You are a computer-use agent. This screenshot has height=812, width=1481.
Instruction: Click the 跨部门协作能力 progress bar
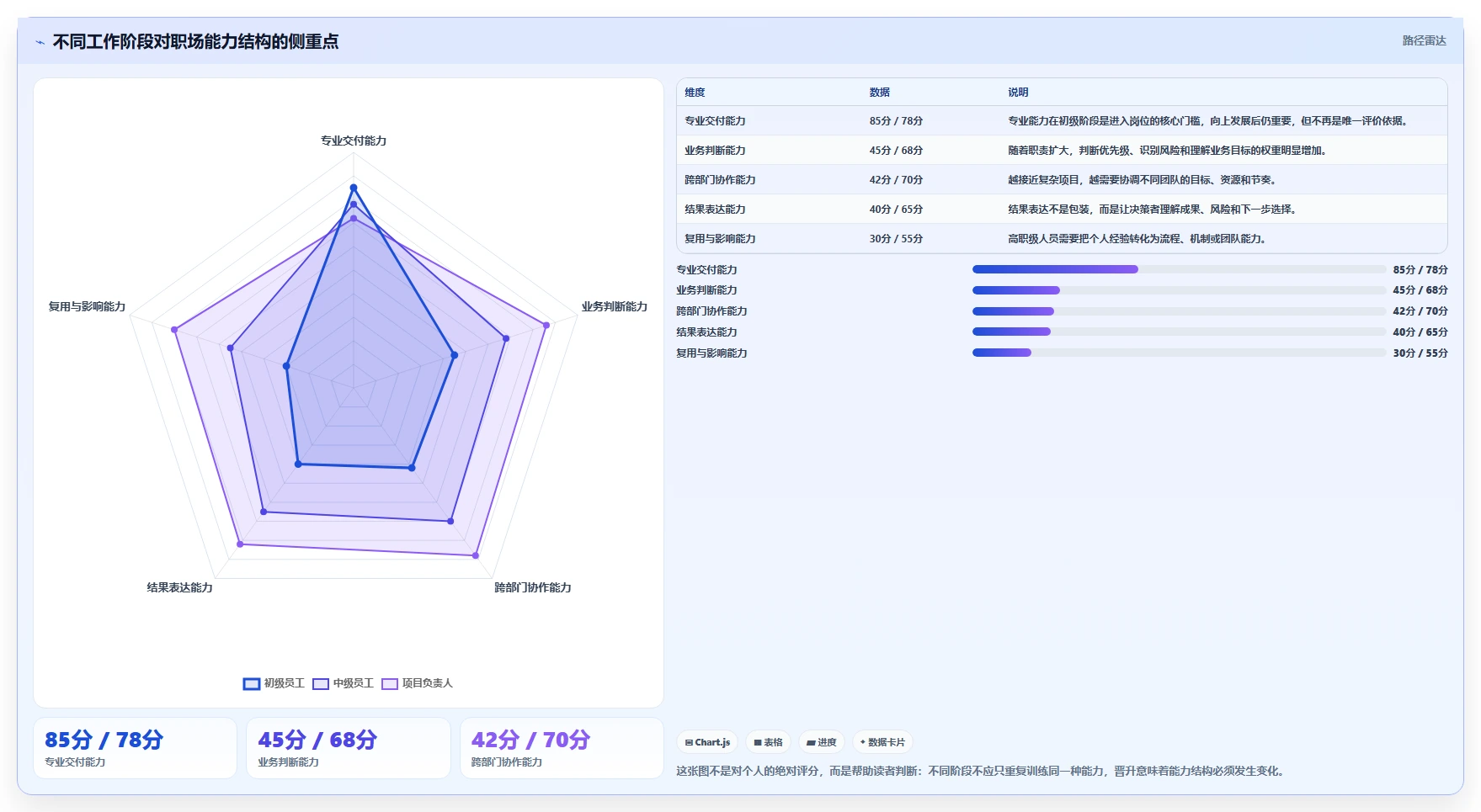point(1179,311)
